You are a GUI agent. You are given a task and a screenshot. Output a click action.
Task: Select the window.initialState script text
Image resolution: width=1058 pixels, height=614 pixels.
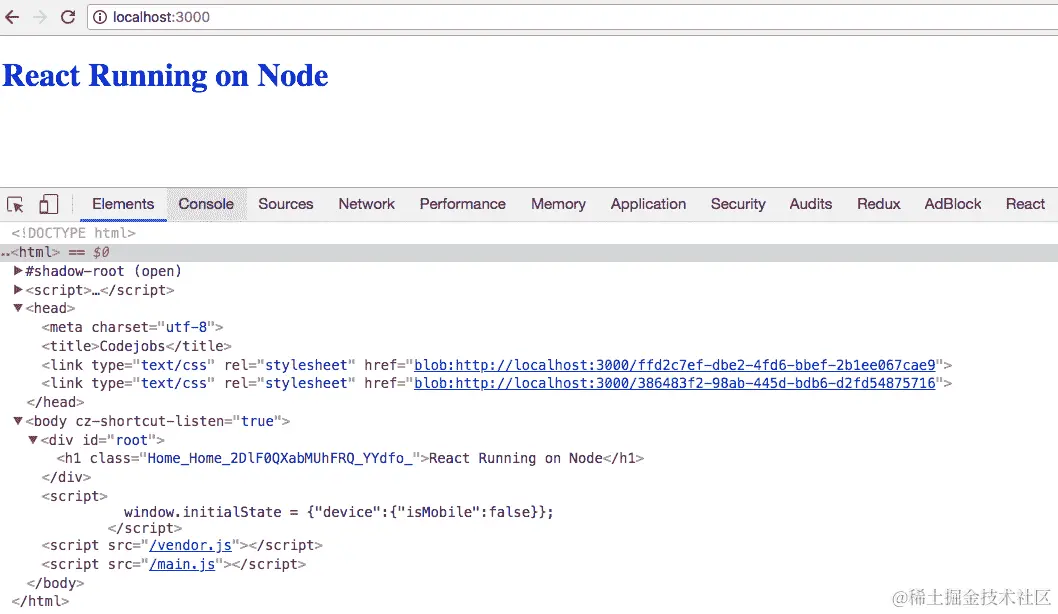click(339, 512)
